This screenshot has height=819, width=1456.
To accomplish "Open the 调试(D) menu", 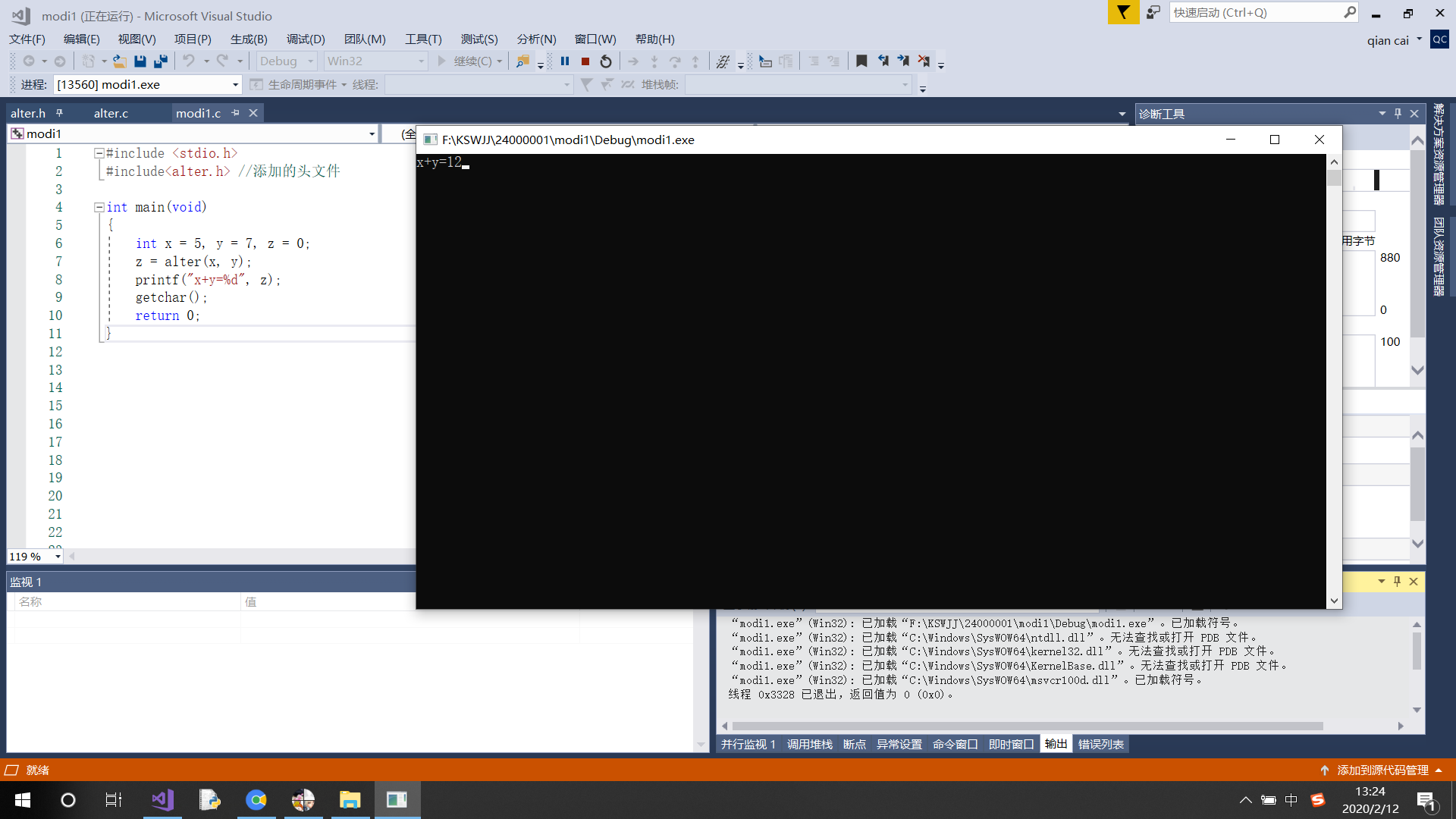I will [x=306, y=39].
